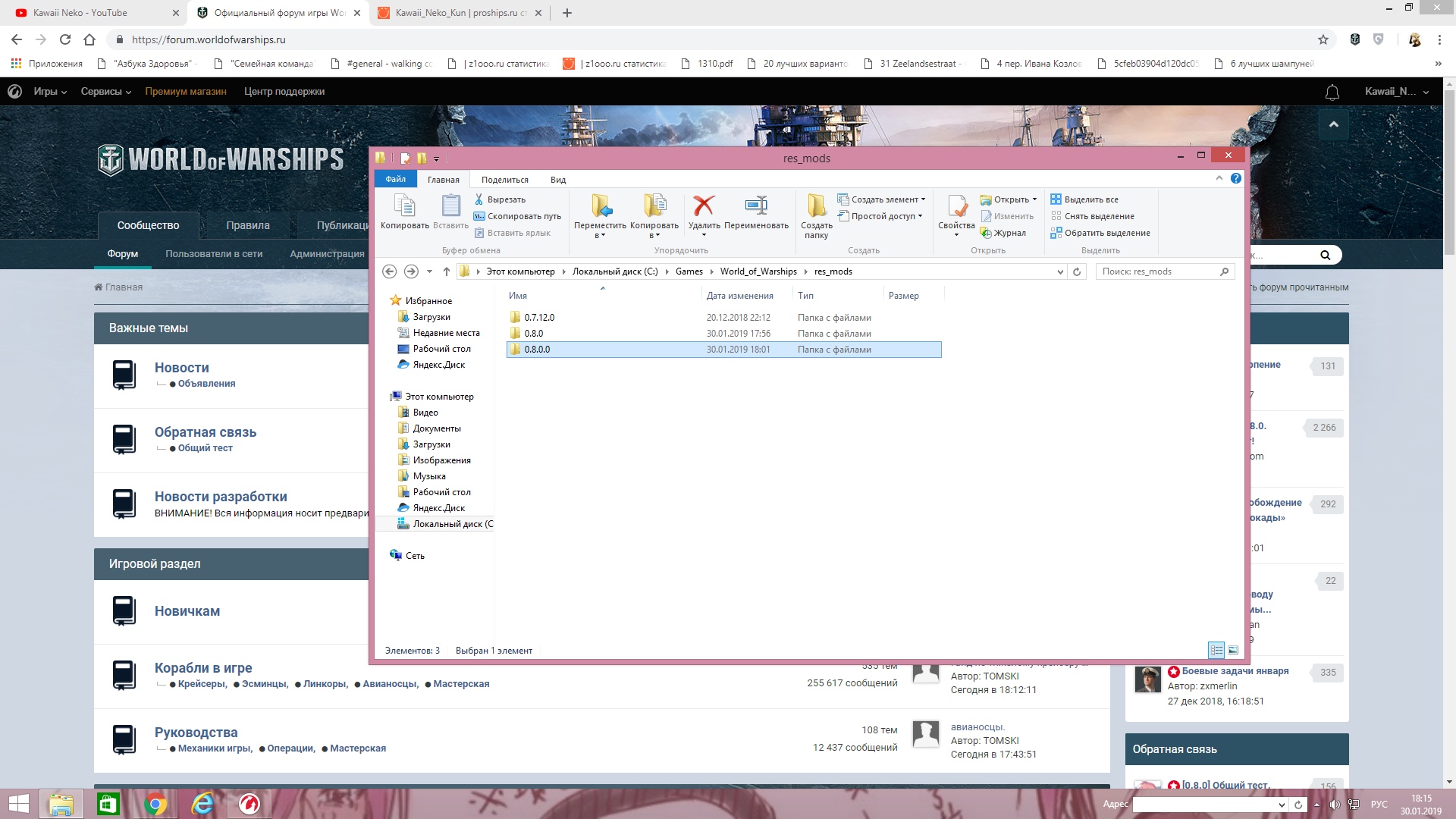The image size is (1456, 819).
Task: Click the Cut (Вырезать) scissors icon
Action: click(x=479, y=199)
